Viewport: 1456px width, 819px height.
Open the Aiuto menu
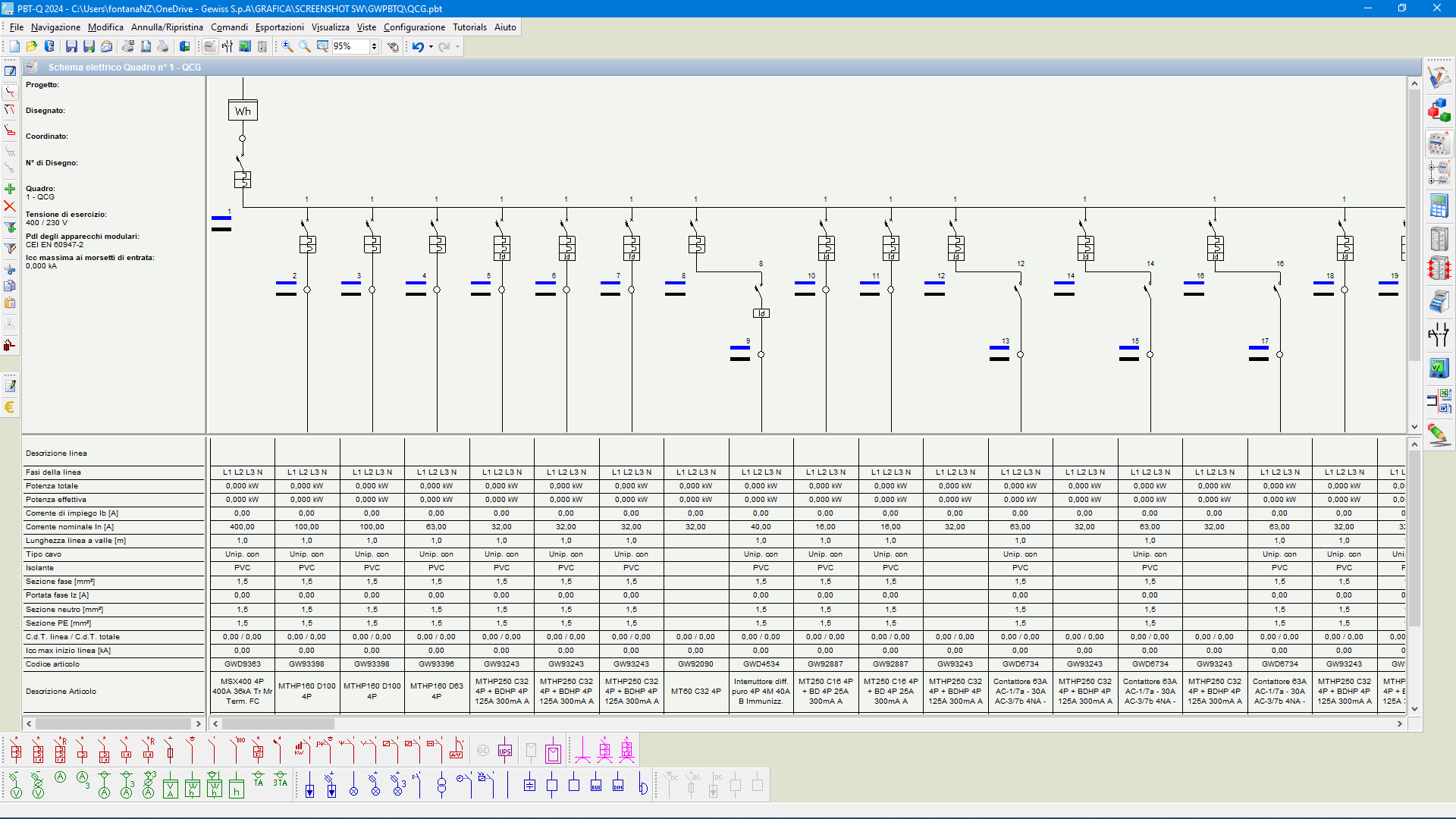[x=505, y=27]
